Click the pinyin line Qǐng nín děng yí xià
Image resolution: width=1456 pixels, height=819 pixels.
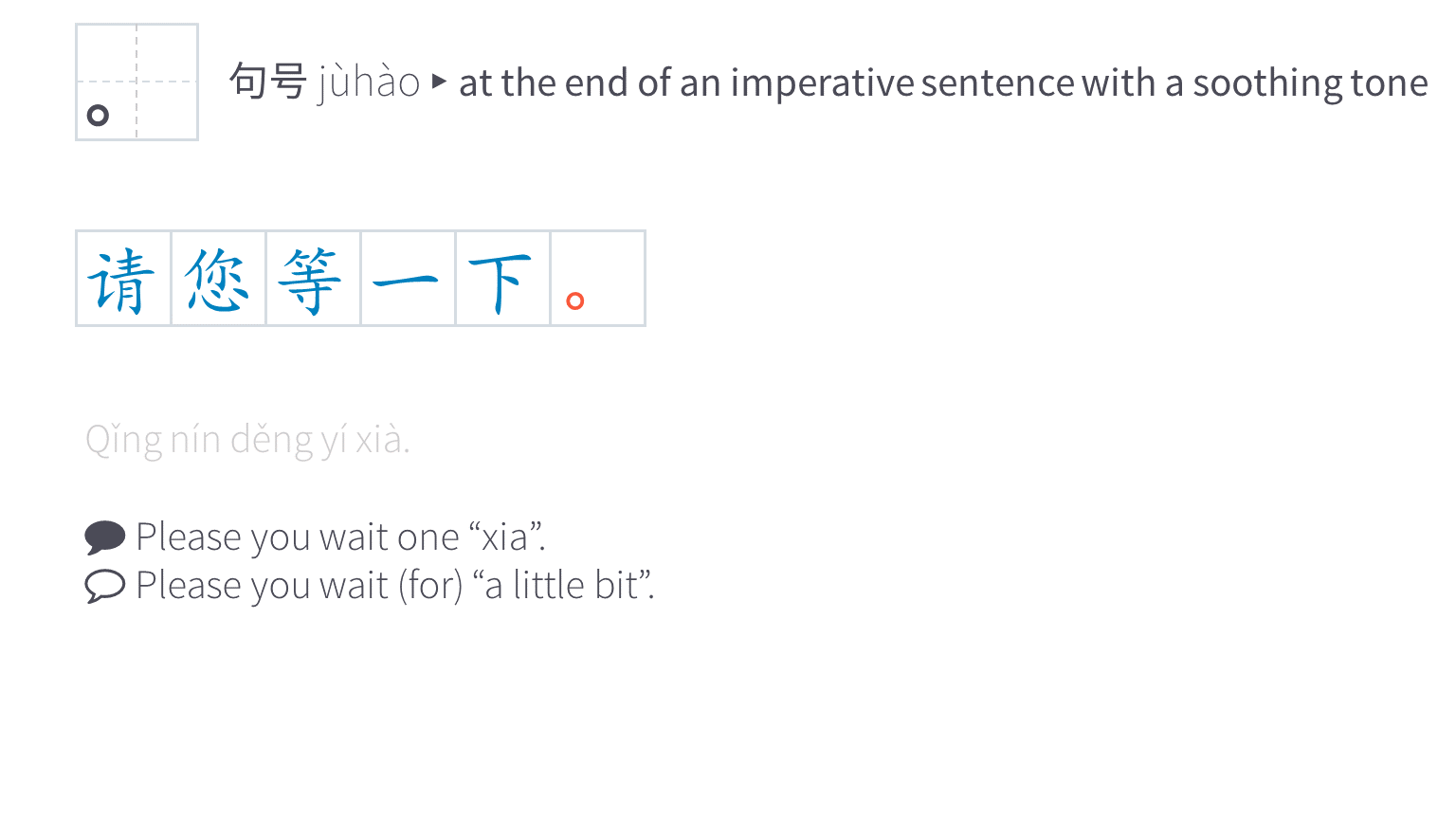click(247, 441)
